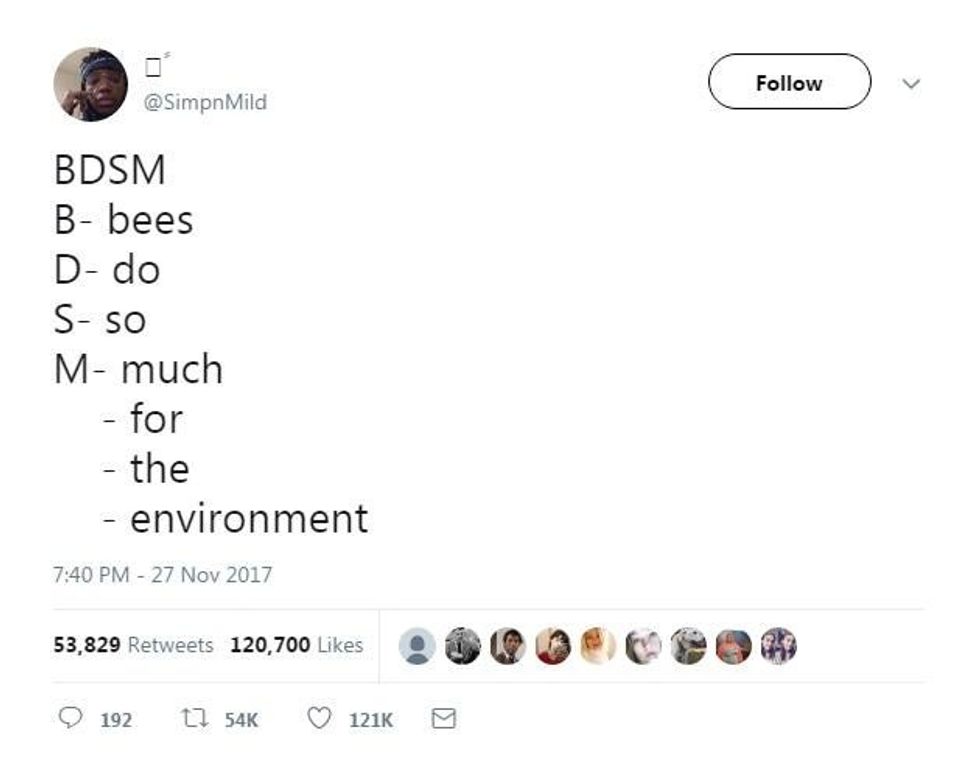The image size is (980, 764).
Task: View the tweet author's profile picture
Action: pos(90,84)
